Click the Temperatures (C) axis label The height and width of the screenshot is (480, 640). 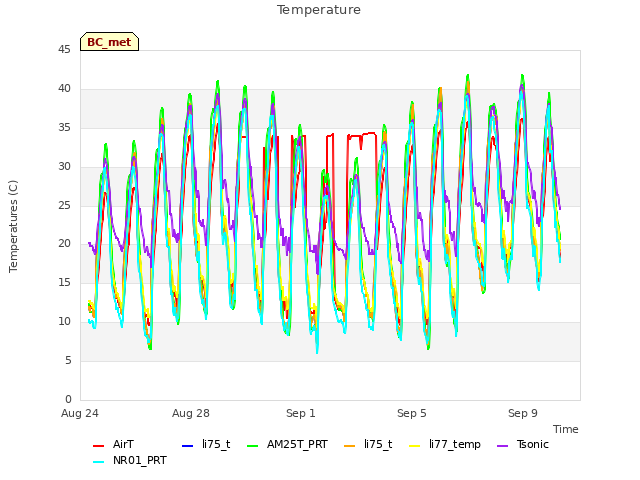[x=13, y=227]
